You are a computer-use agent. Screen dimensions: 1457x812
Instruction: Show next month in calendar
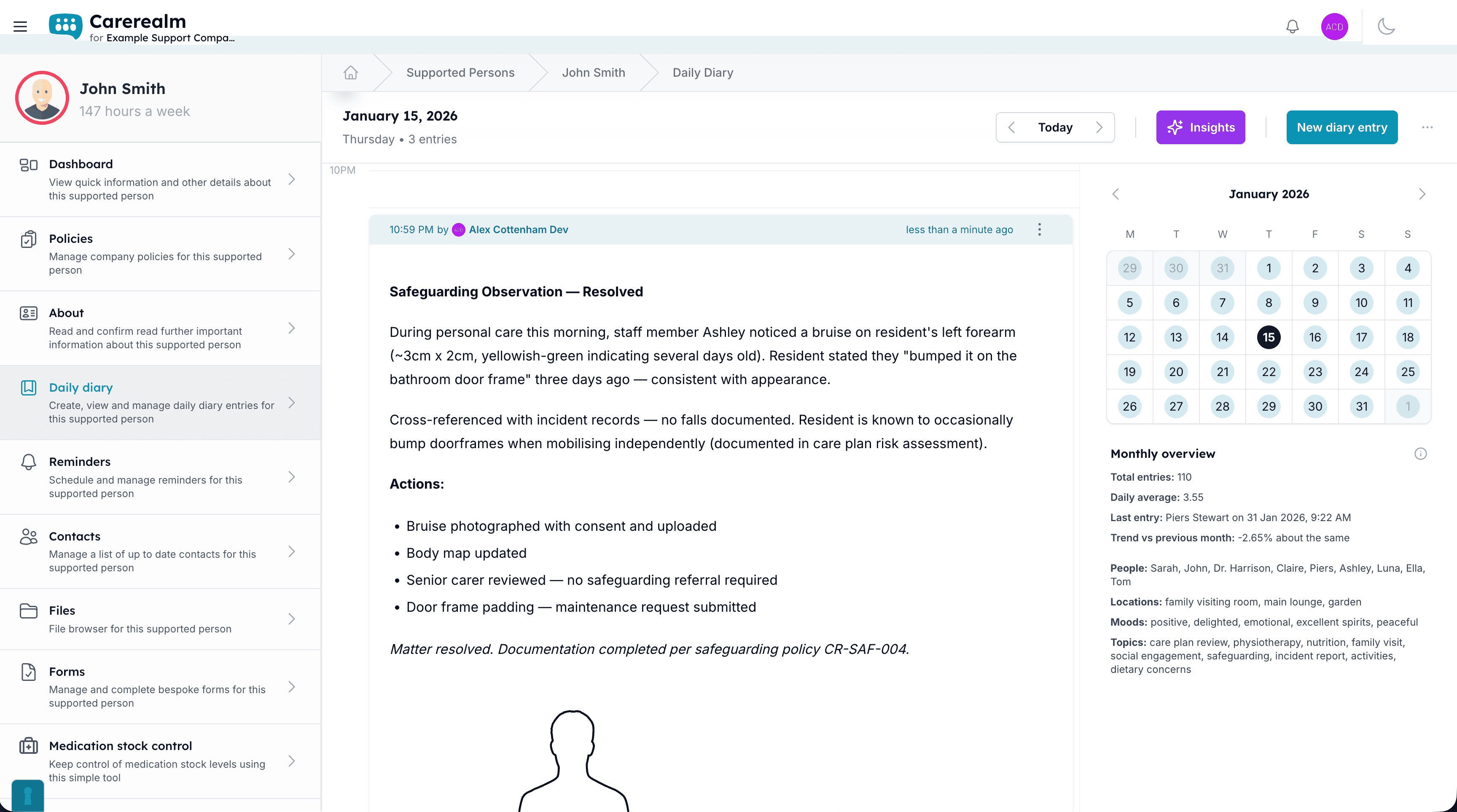[x=1422, y=194]
